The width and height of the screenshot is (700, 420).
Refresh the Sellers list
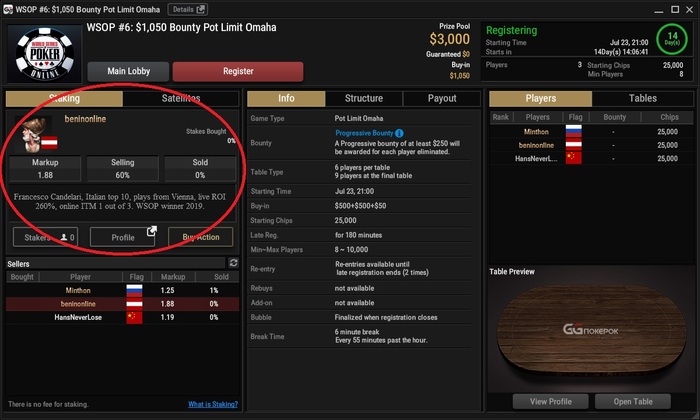coord(233,263)
